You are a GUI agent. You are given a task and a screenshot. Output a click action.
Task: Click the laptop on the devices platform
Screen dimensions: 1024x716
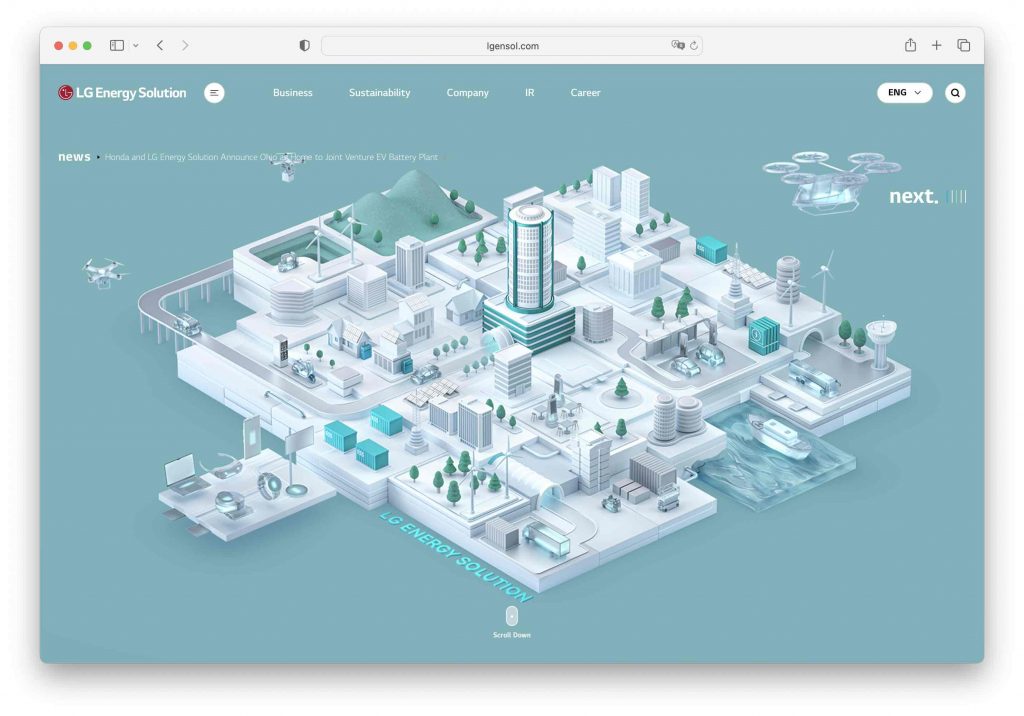(183, 474)
